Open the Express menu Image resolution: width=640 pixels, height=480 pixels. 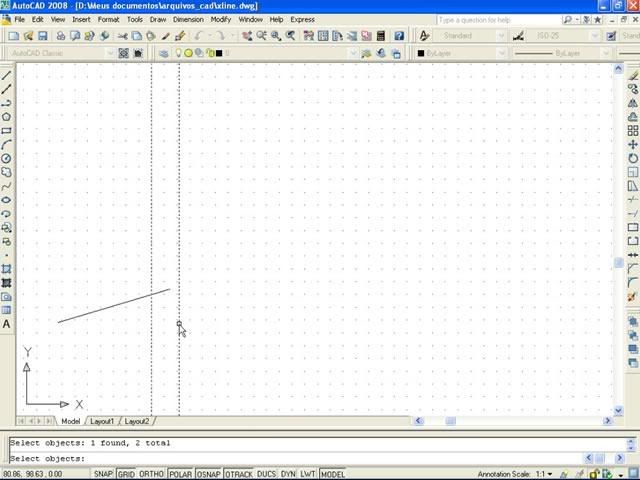click(302, 20)
